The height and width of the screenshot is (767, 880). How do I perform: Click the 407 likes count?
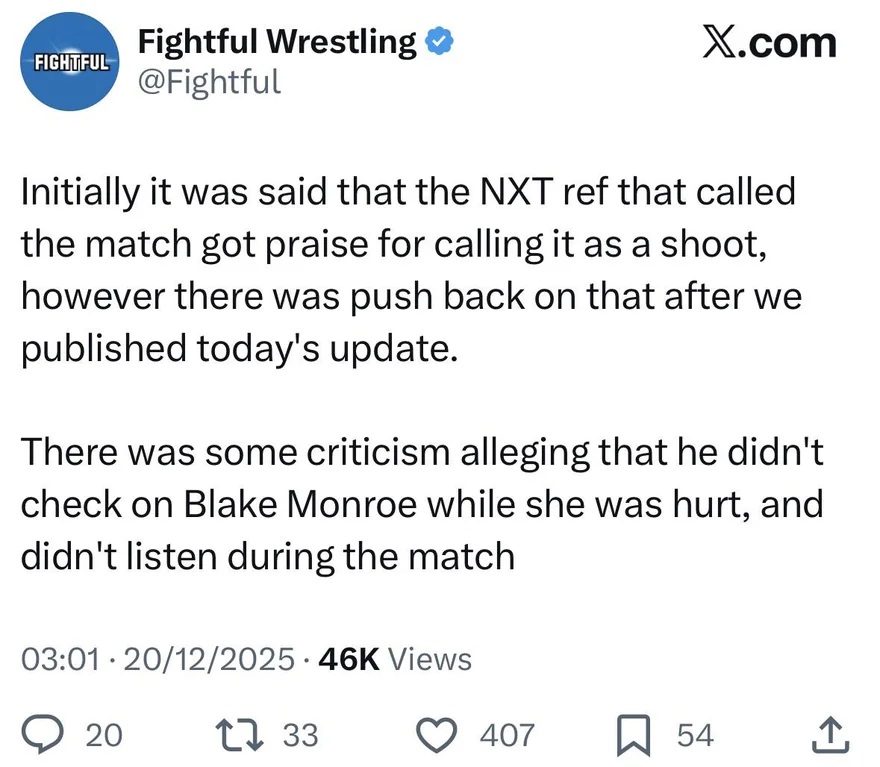click(x=507, y=735)
